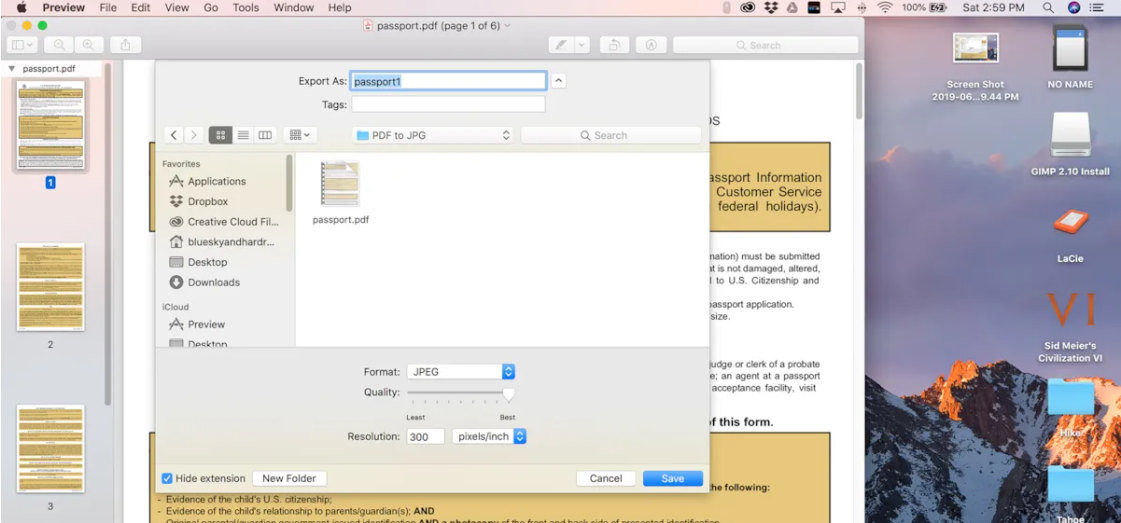Click the highlight pen tool icon
1121x523 pixels.
tap(561, 45)
